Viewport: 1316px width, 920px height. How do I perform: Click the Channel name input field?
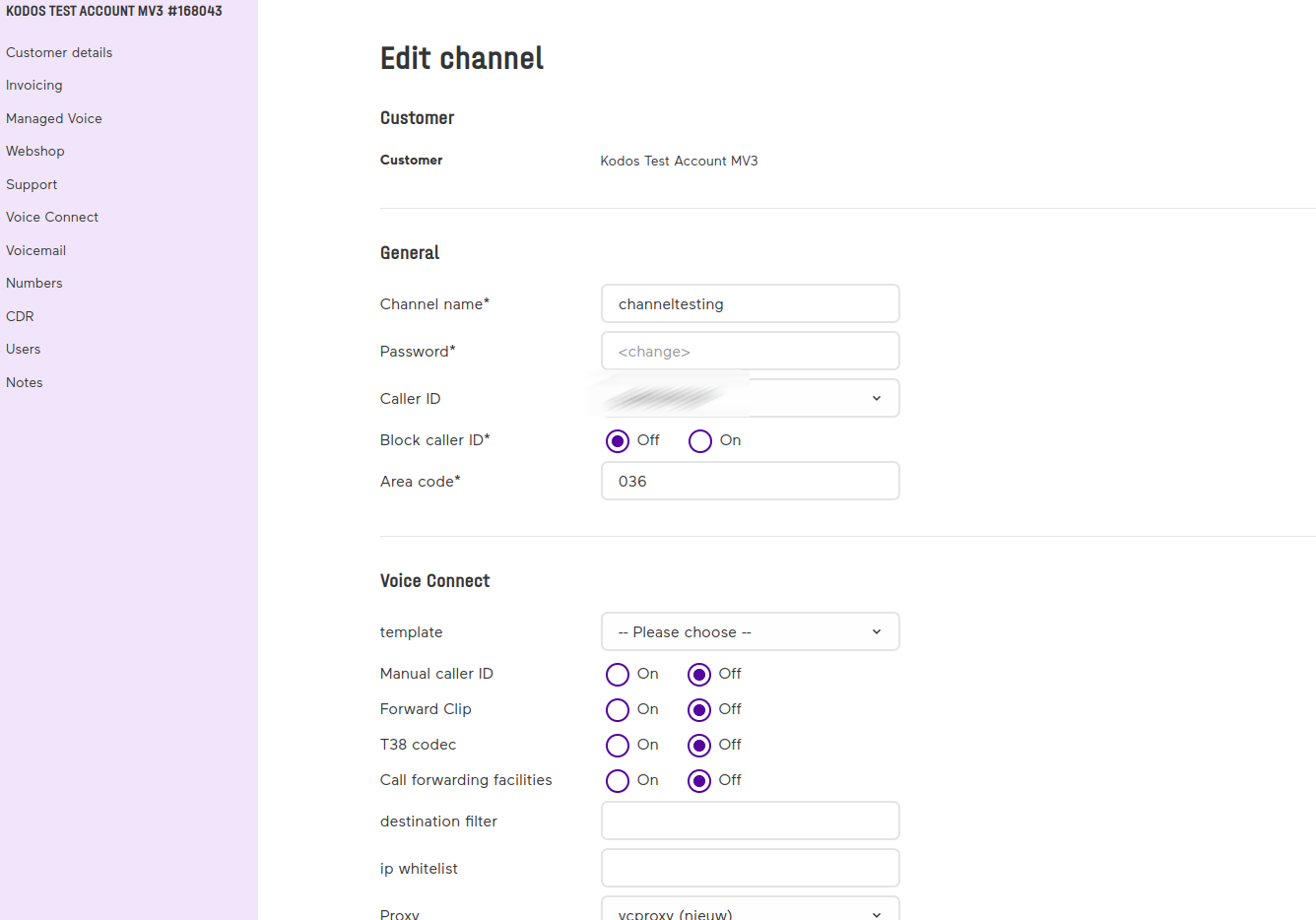coord(750,304)
